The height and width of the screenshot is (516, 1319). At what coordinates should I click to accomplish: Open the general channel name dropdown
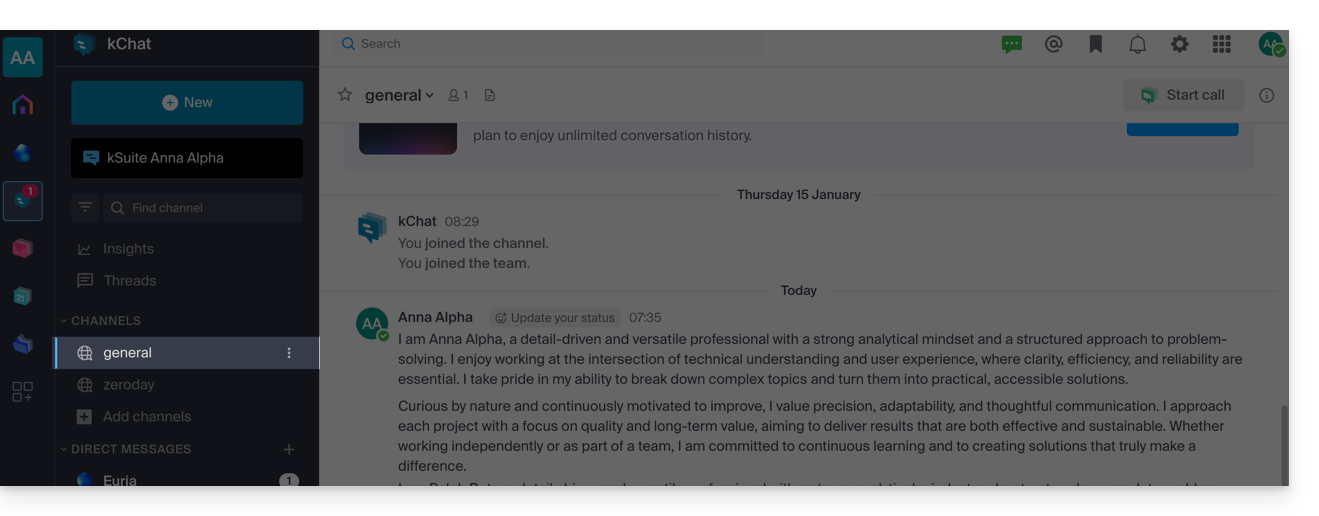[399, 95]
